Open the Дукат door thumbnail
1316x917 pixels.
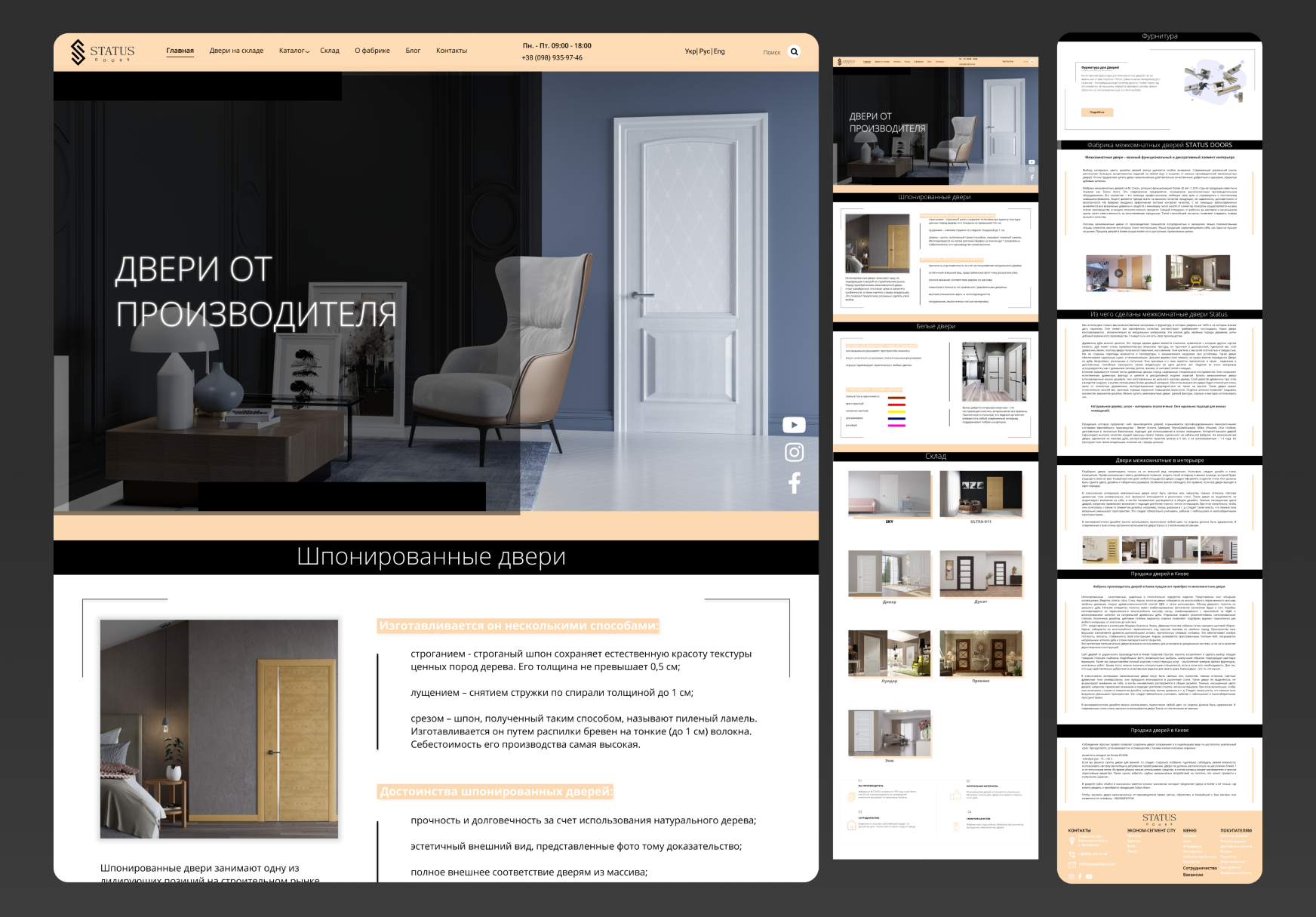(x=981, y=574)
